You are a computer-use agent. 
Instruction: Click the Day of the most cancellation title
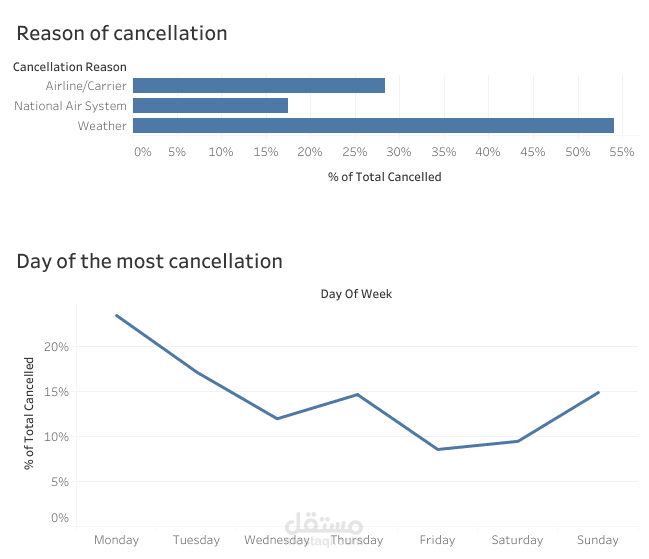click(149, 261)
